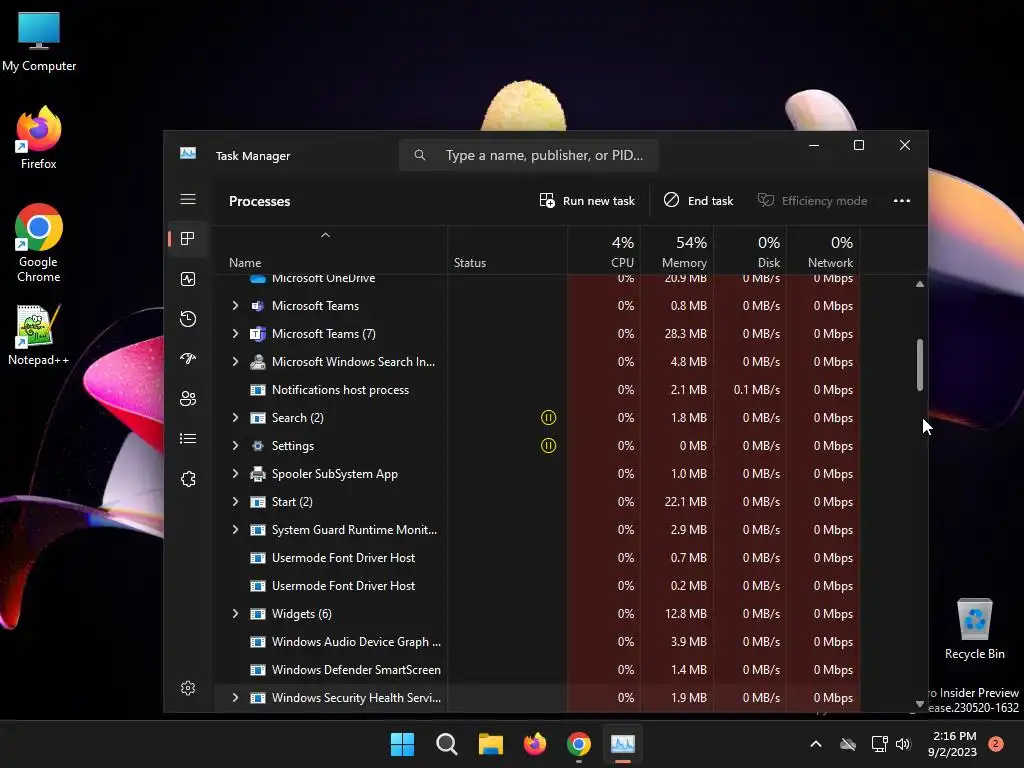Screen dimensions: 1024x768
Task: Click the 22.1 MB memory cell for Start
Action: (x=677, y=502)
